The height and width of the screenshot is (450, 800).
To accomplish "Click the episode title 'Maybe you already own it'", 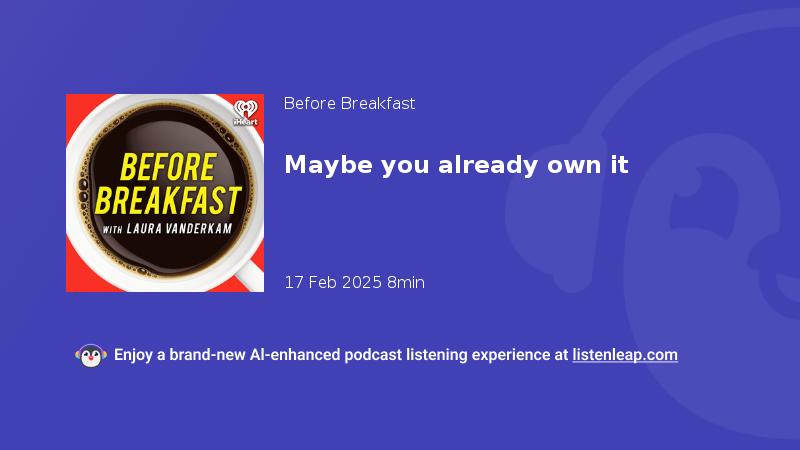I will tap(456, 165).
